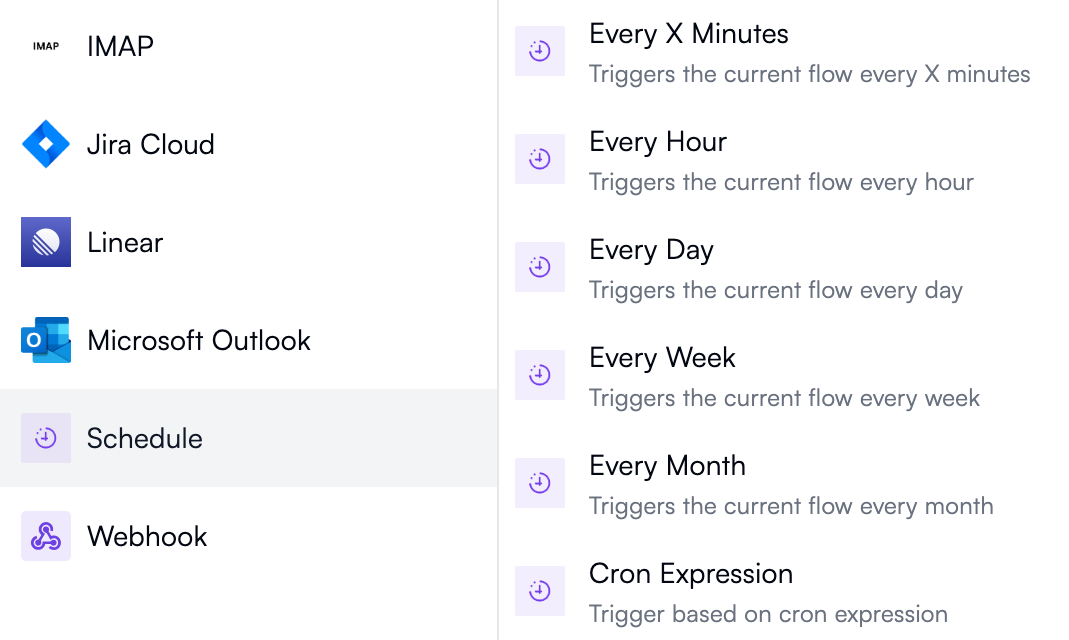Click the Linear logo icon
The image size is (1069, 640).
[46, 242]
